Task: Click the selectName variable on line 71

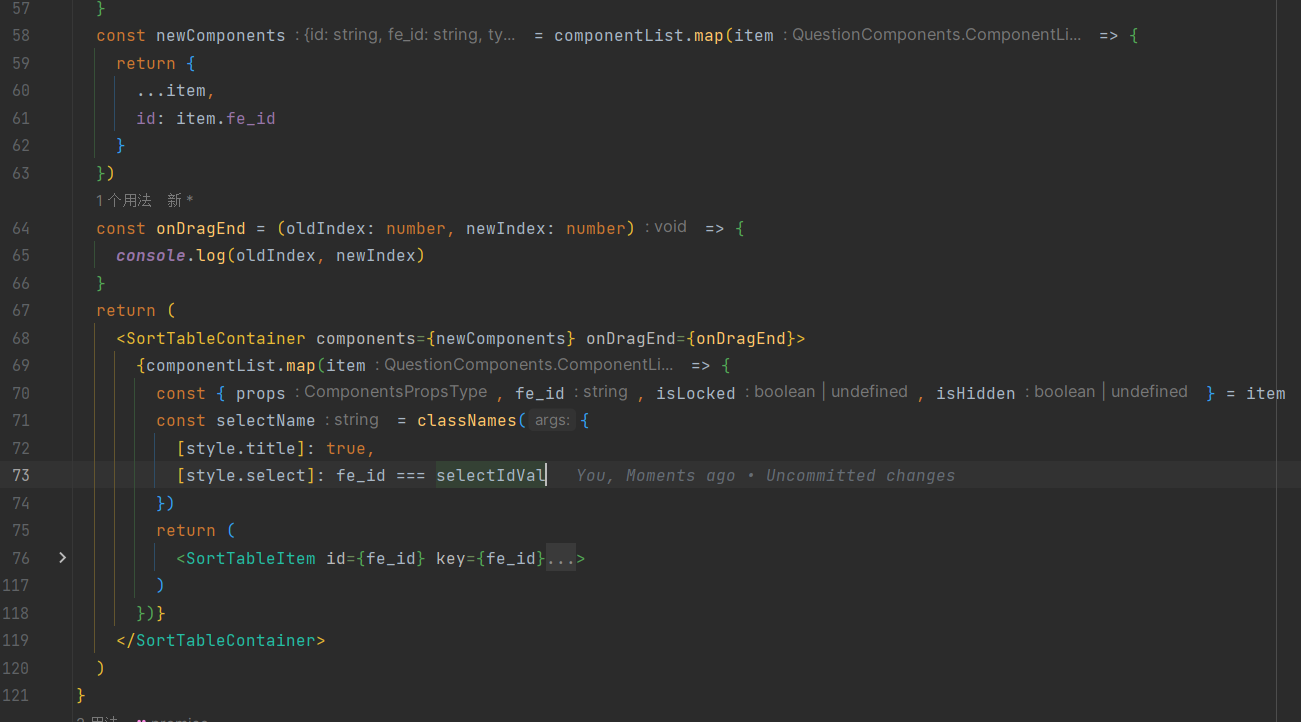Action: (x=266, y=420)
